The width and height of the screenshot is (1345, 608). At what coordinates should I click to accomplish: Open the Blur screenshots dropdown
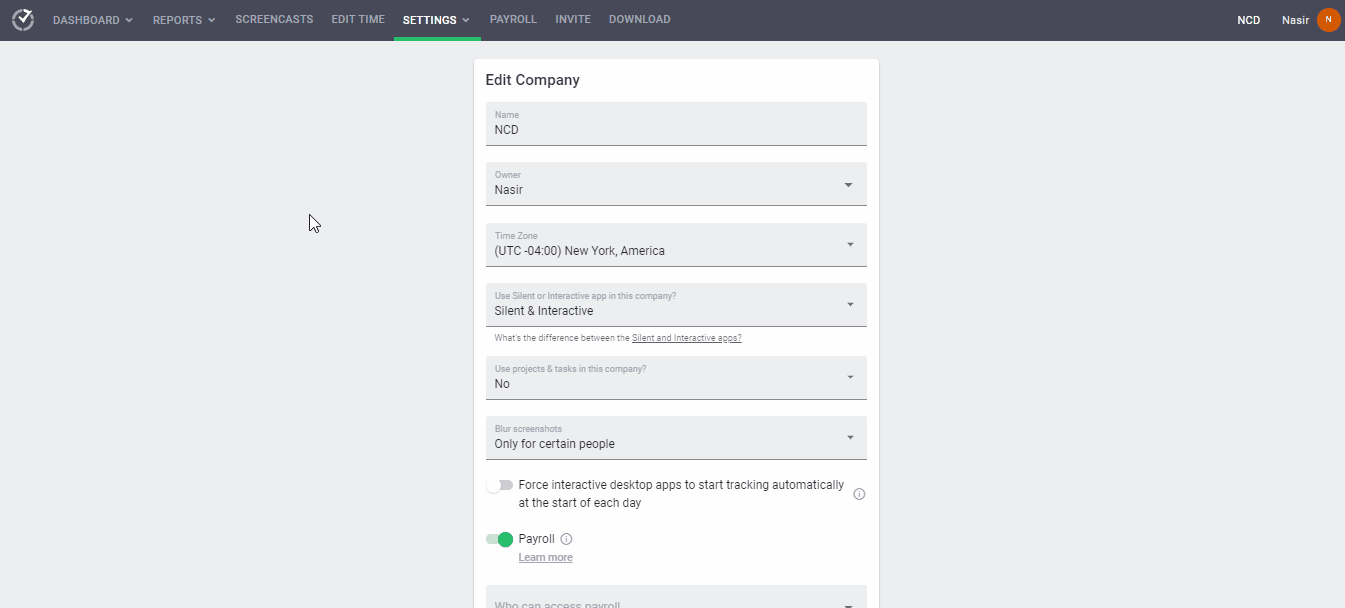pyautogui.click(x=676, y=438)
